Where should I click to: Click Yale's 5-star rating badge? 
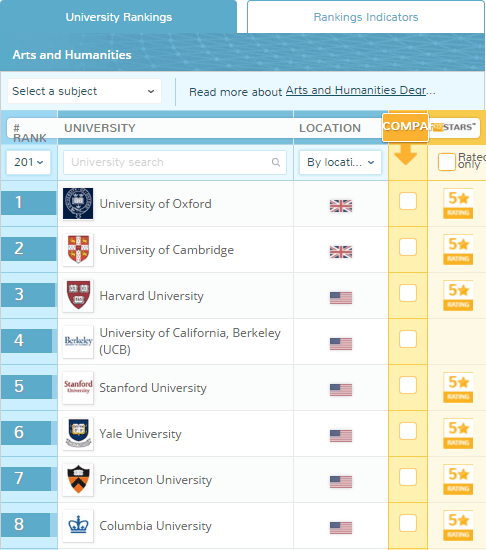click(x=458, y=433)
